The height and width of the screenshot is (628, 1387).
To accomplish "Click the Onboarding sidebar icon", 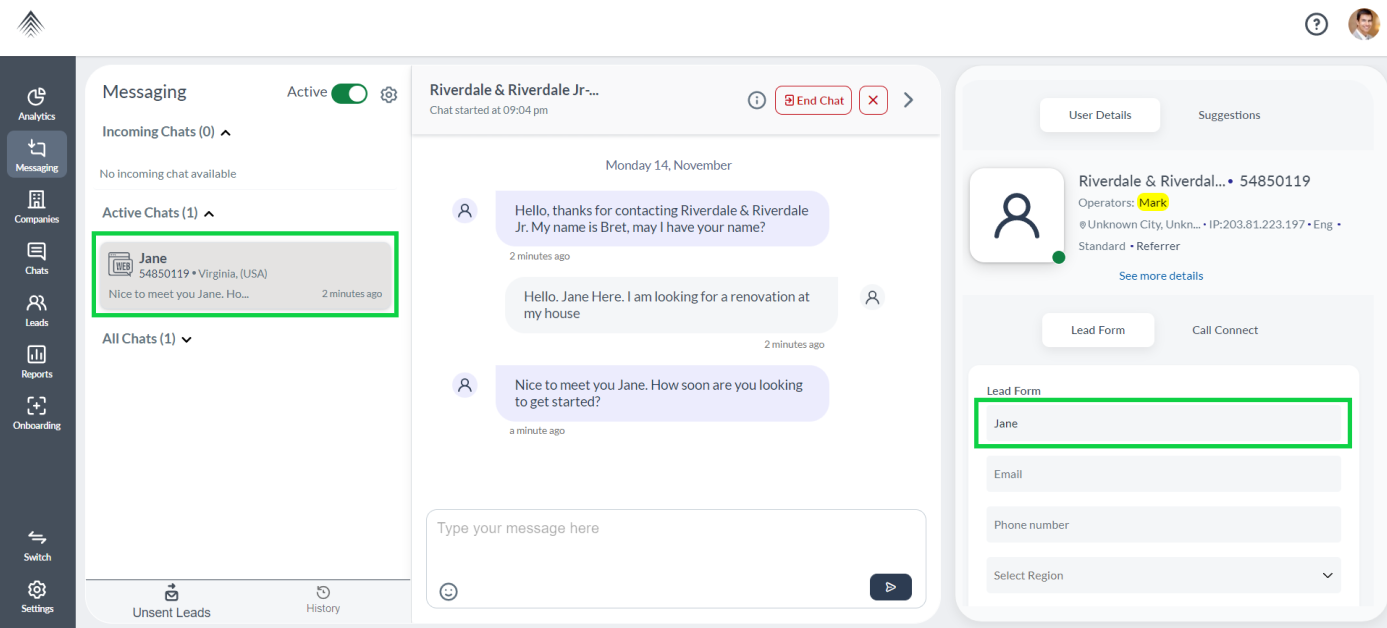I will [37, 413].
